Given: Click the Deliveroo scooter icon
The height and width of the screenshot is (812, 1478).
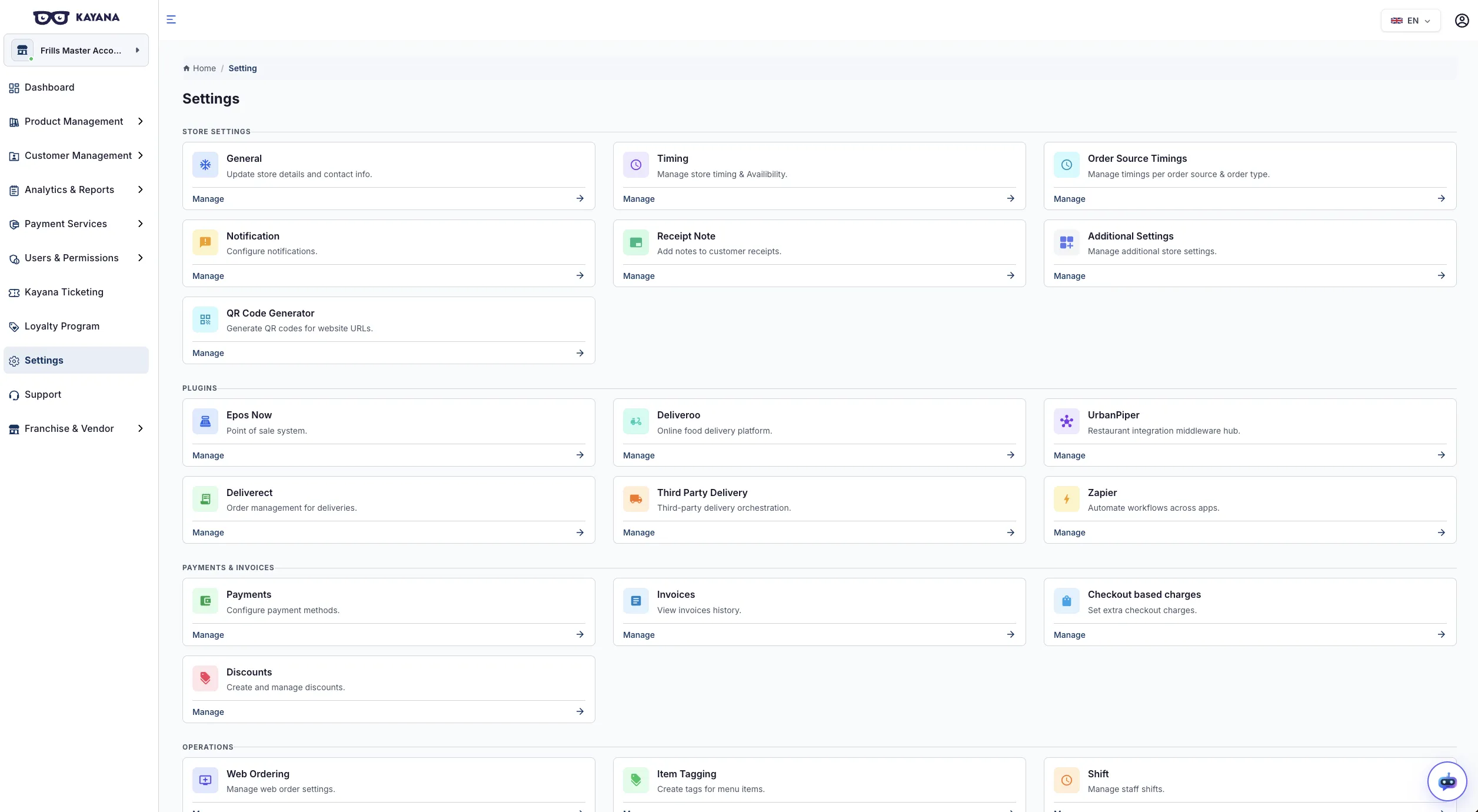Looking at the screenshot, I should (636, 421).
